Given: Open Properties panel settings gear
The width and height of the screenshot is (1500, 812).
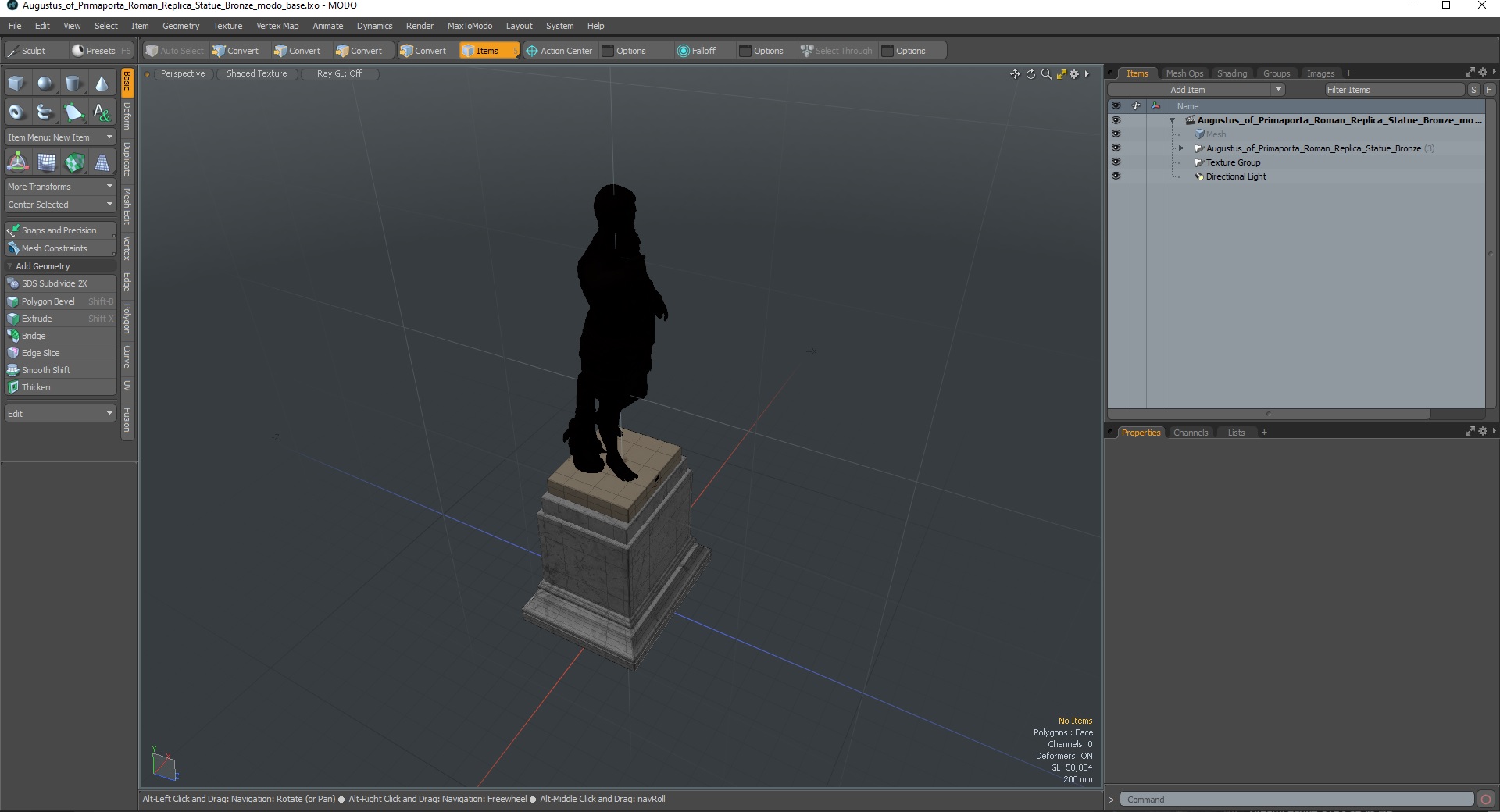Looking at the screenshot, I should pyautogui.click(x=1482, y=432).
